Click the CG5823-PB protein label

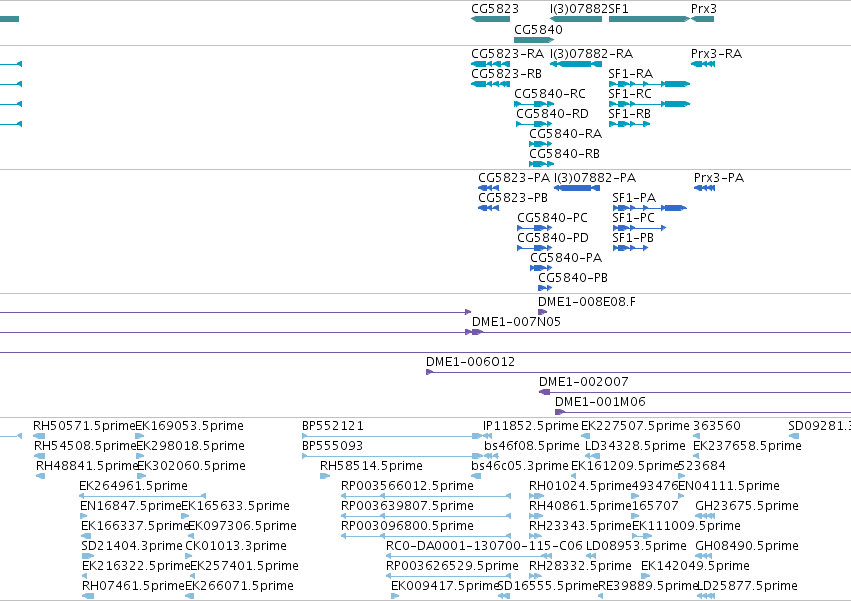513,198
